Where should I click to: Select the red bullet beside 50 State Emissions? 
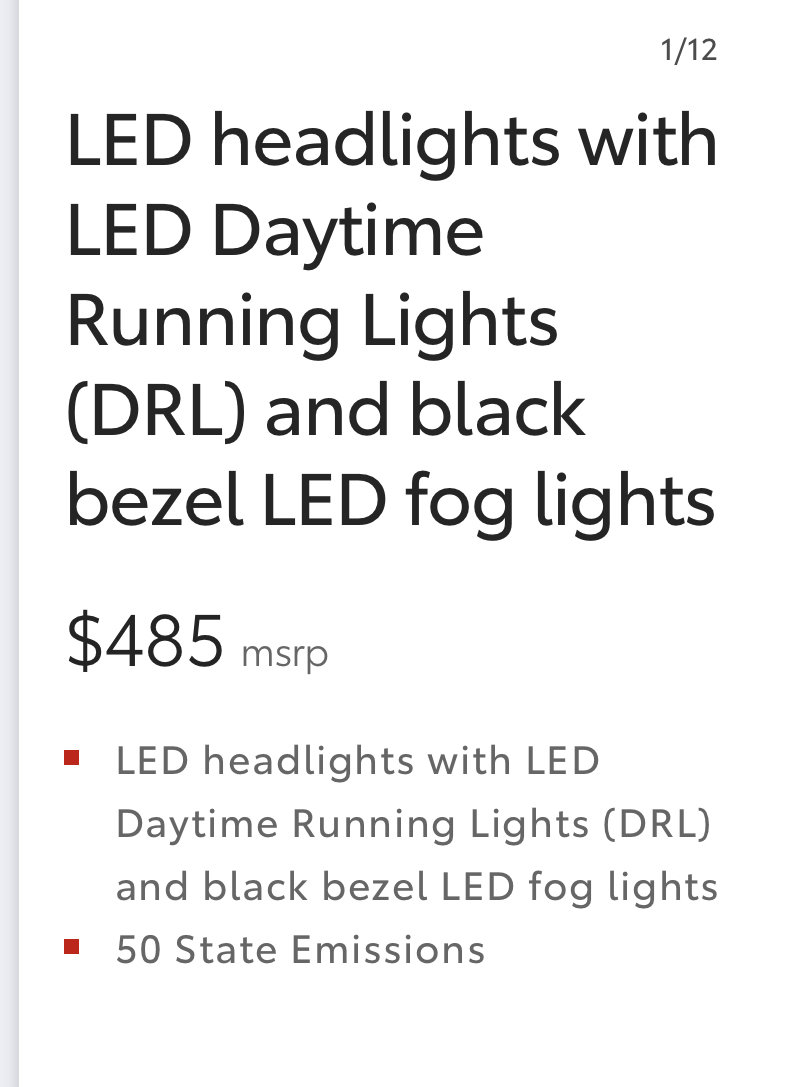click(x=71, y=946)
